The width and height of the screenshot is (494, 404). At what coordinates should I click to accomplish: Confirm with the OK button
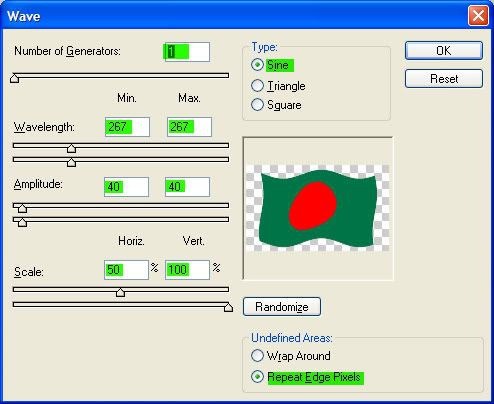[444, 51]
